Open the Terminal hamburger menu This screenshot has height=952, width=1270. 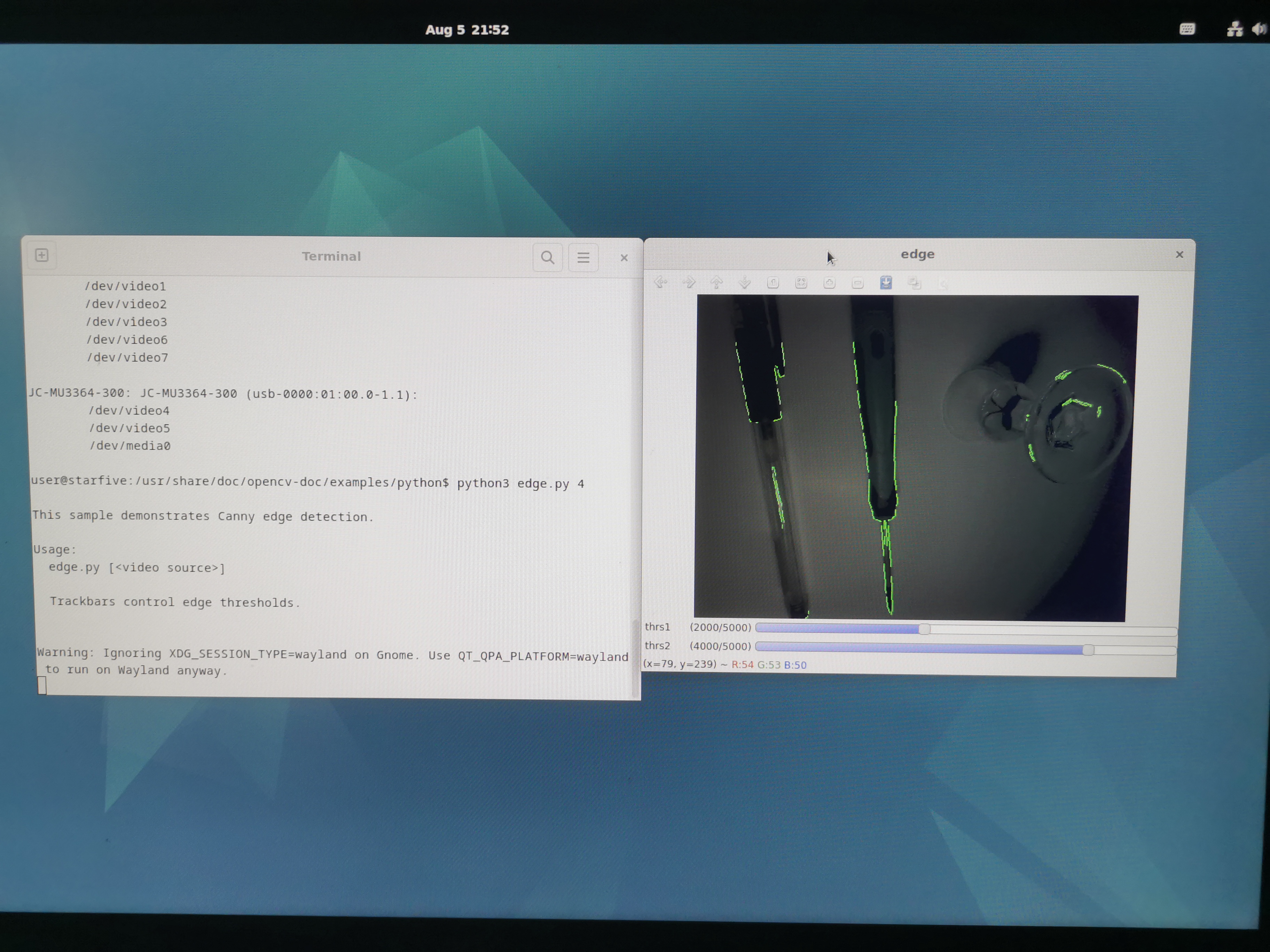tap(583, 257)
